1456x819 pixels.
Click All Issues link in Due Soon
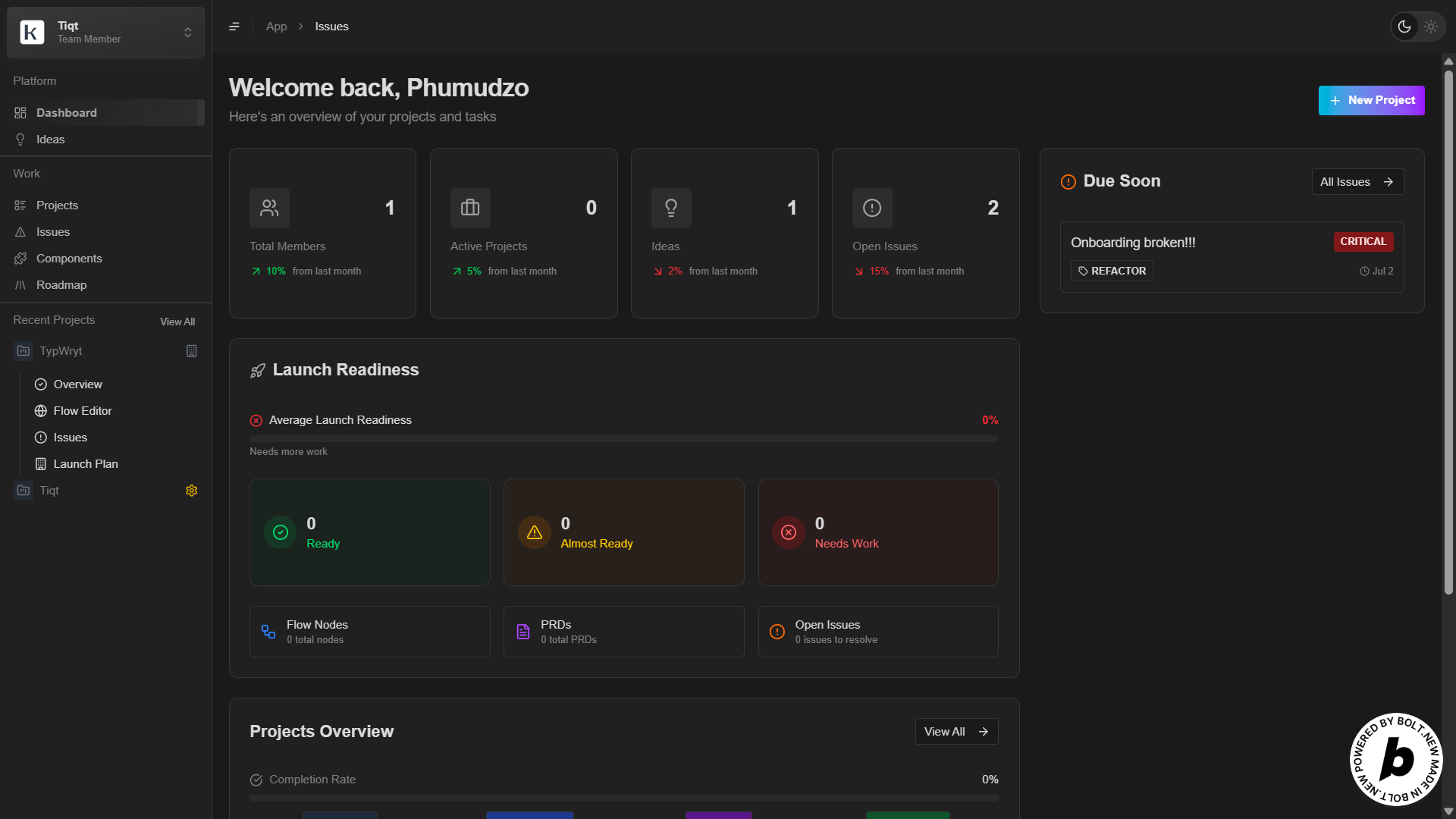click(x=1357, y=182)
